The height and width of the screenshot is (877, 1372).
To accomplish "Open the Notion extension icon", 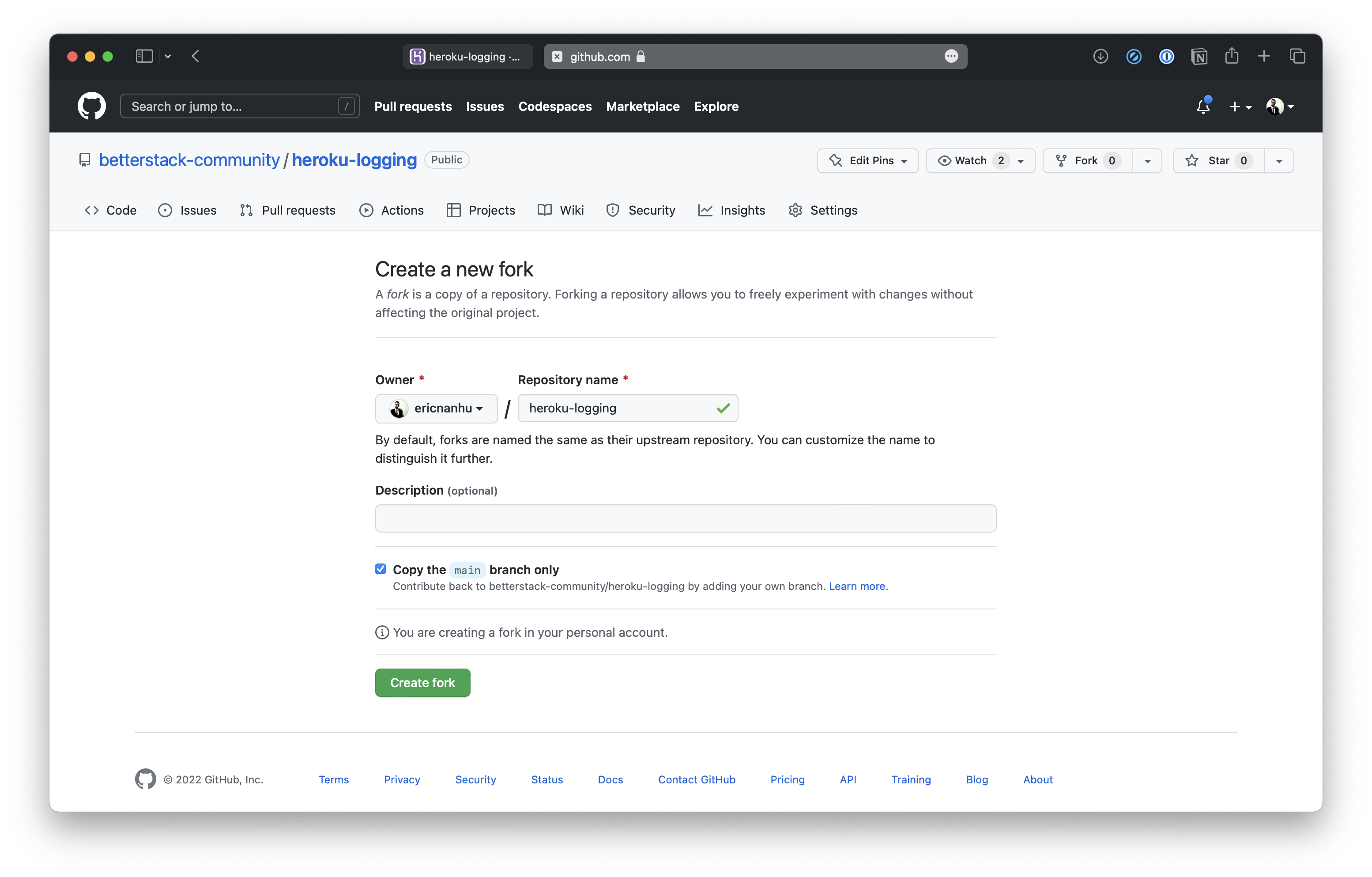I will tap(1199, 57).
